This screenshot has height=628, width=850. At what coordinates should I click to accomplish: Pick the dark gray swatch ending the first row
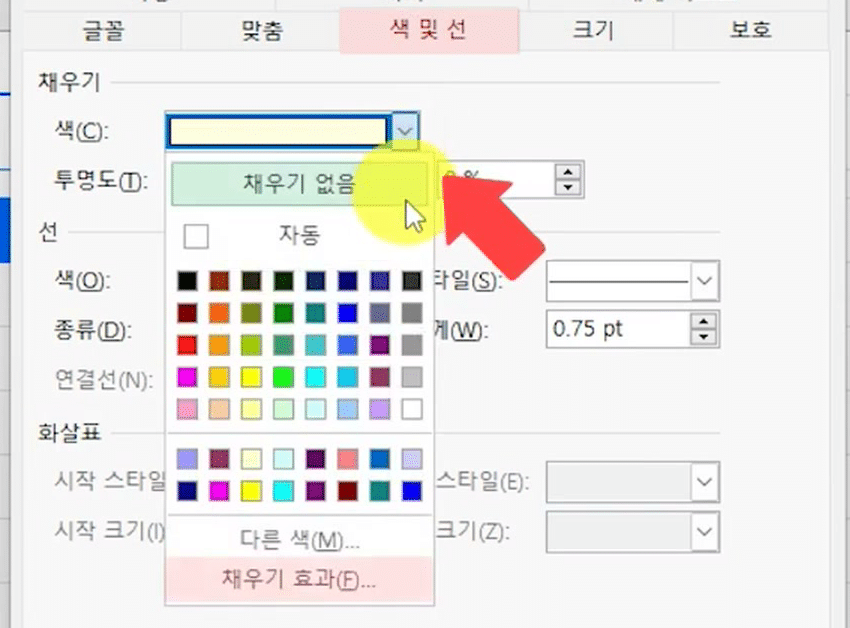pyautogui.click(x=412, y=281)
